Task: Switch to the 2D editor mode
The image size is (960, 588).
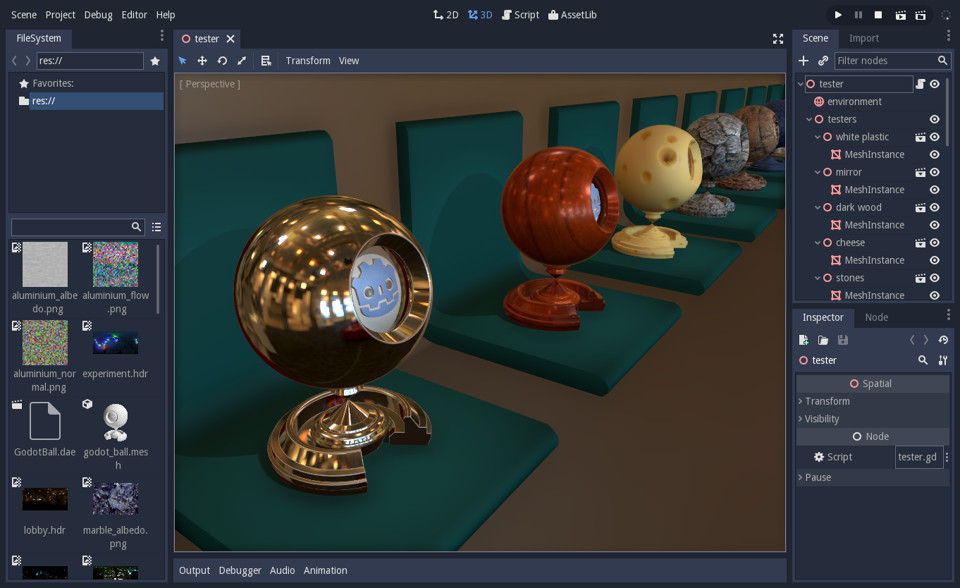Action: [448, 14]
